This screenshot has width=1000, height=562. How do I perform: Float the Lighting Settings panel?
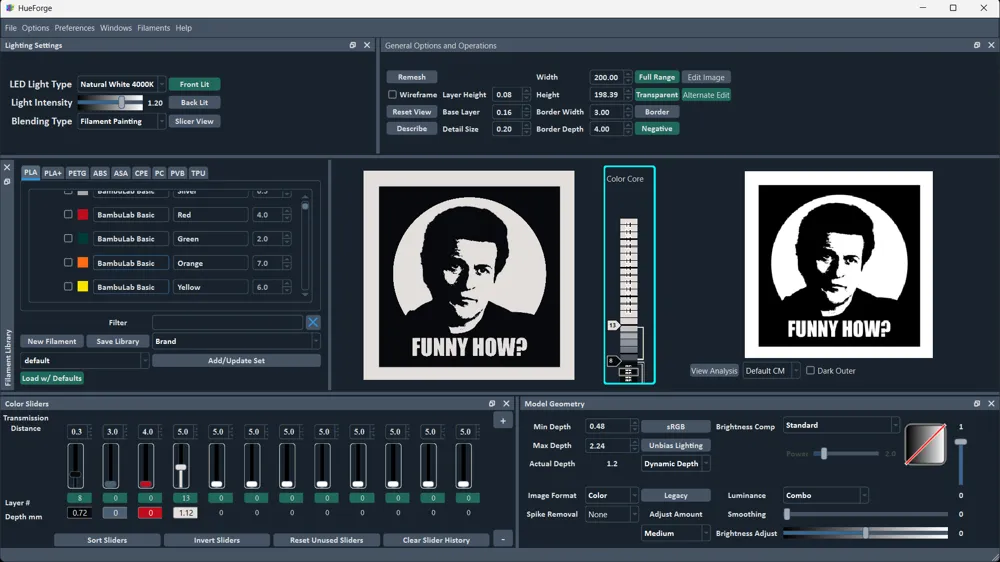click(353, 45)
